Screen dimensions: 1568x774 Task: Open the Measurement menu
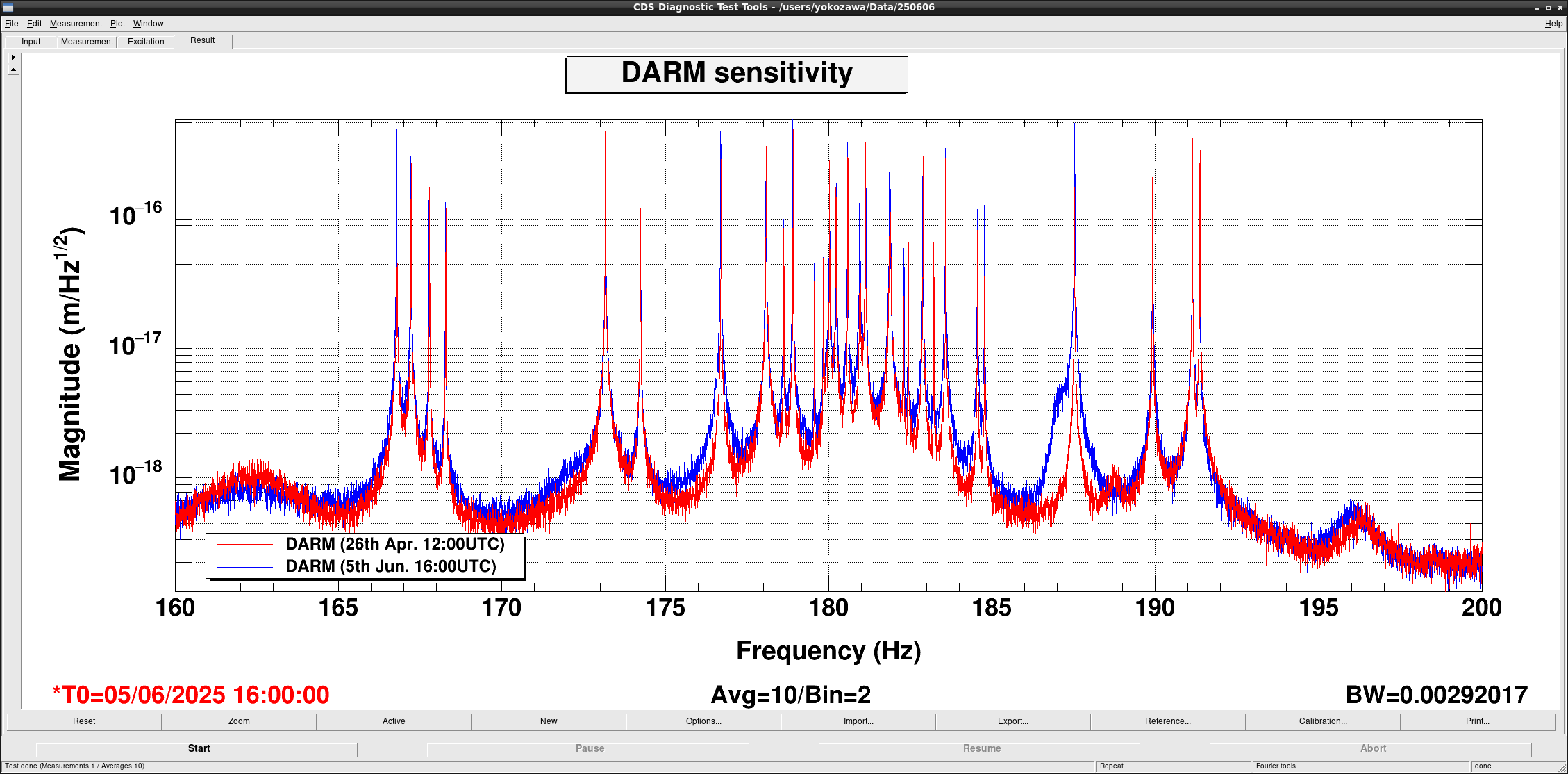tap(76, 24)
